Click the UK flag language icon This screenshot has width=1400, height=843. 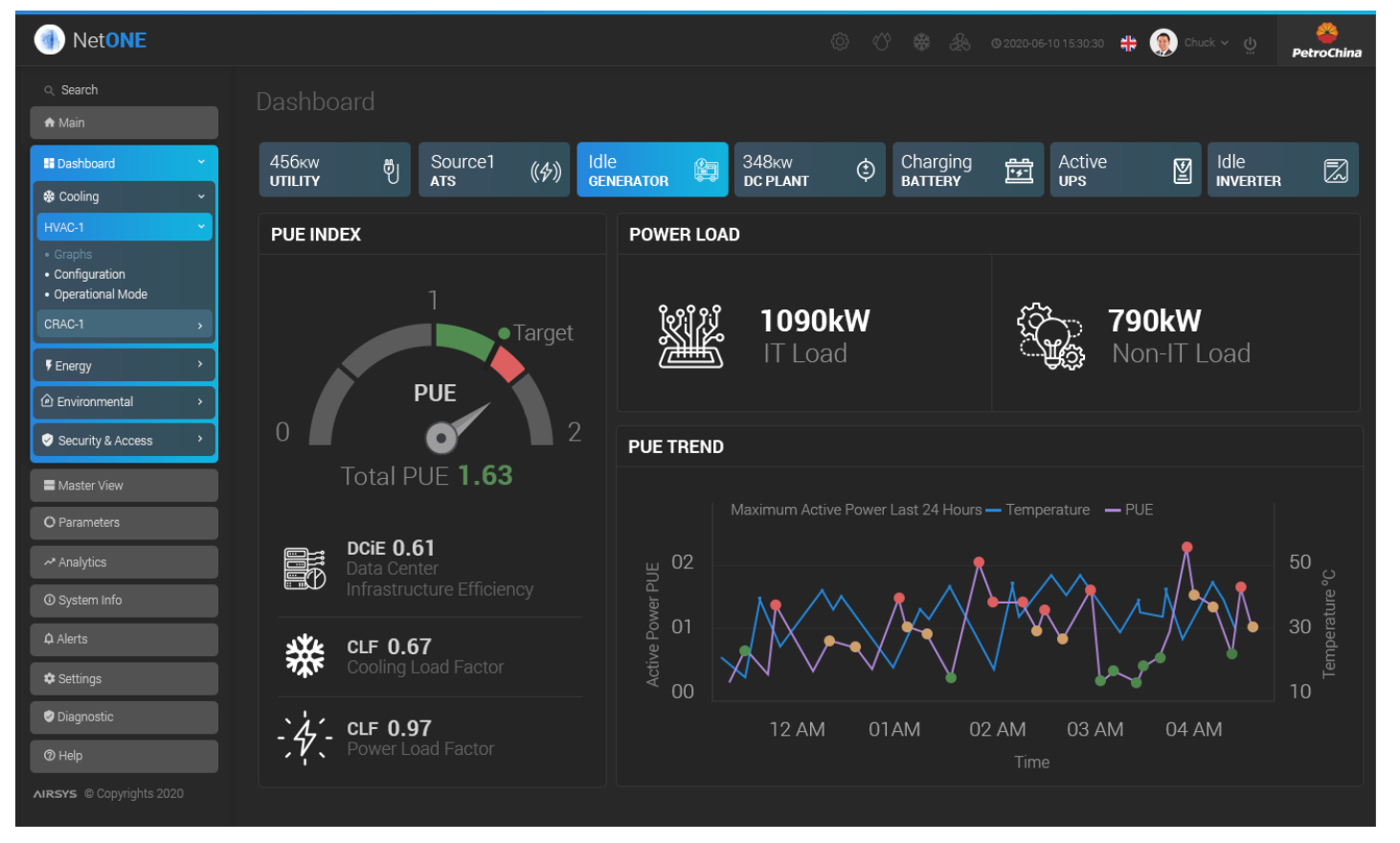pos(1128,43)
